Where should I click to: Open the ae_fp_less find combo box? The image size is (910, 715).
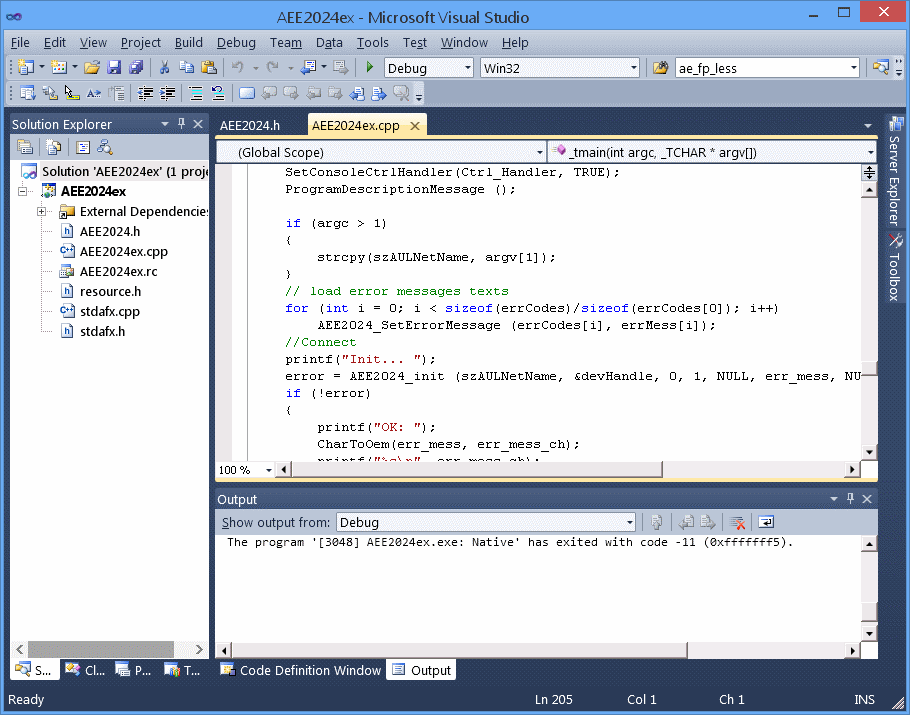pyautogui.click(x=767, y=68)
